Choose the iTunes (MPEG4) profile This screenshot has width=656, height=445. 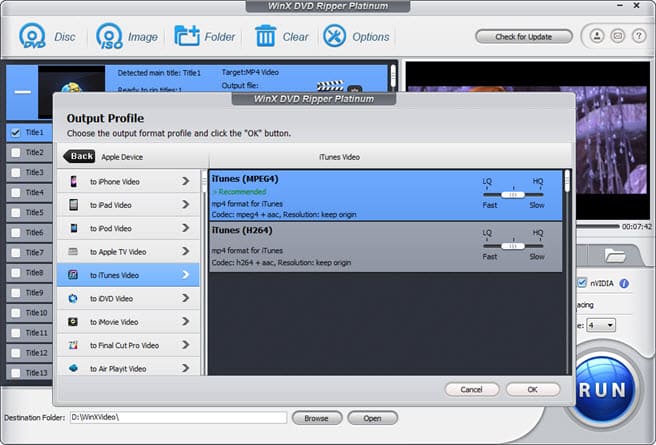[386, 196]
